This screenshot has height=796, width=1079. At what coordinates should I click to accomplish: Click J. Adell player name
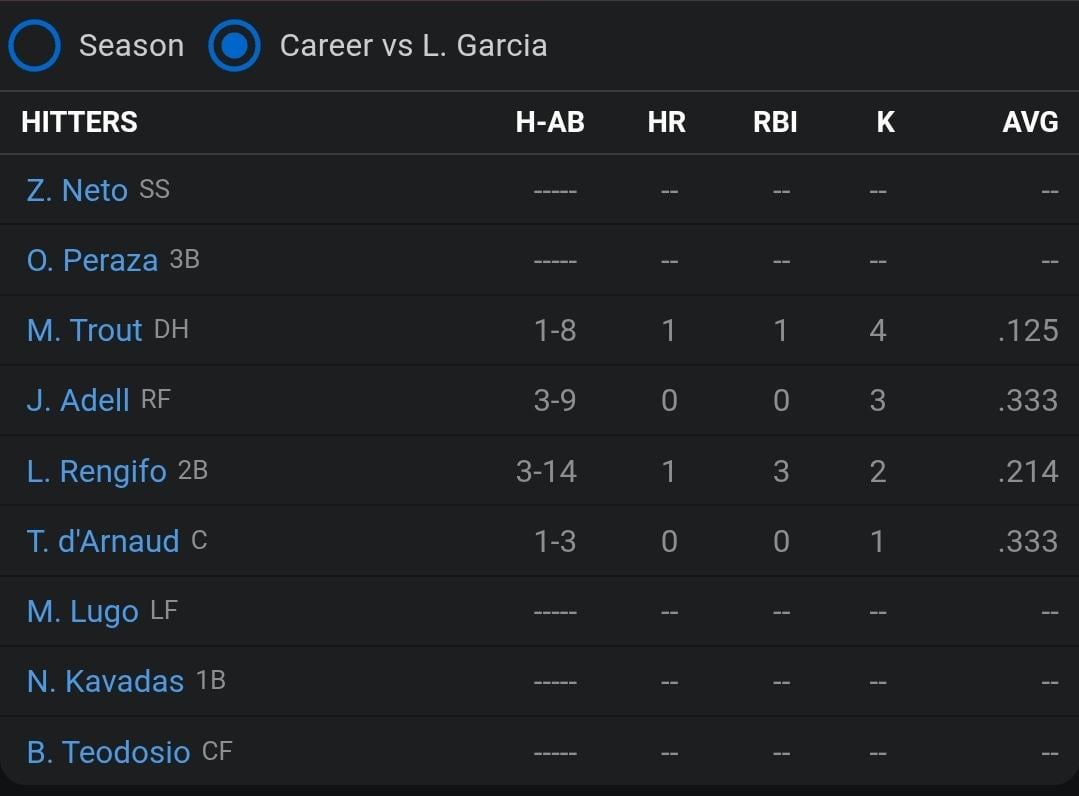pyautogui.click(x=78, y=400)
